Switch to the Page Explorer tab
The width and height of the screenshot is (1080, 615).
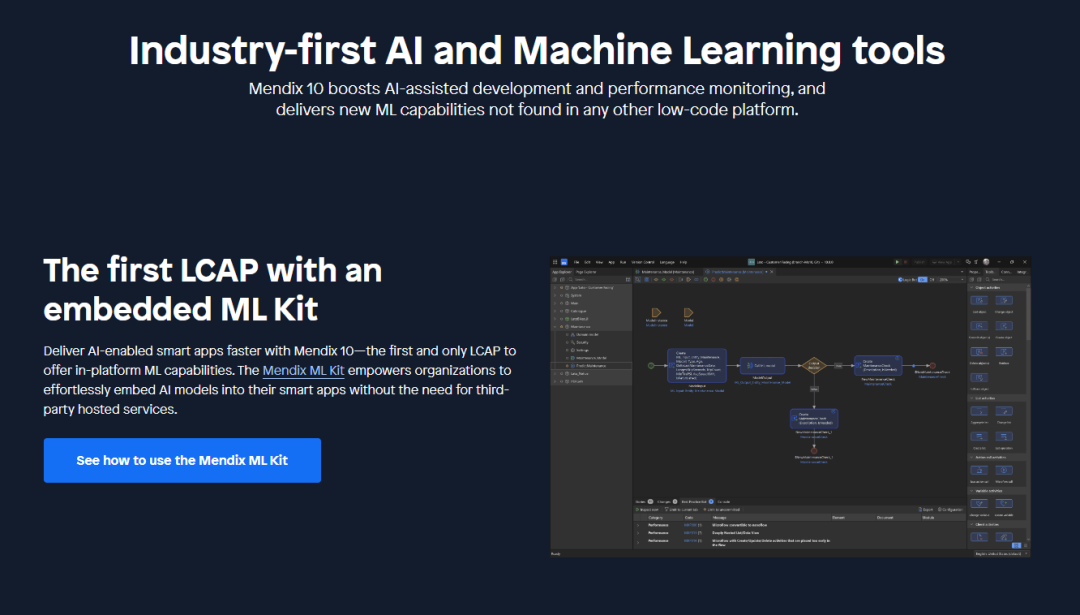pos(586,271)
